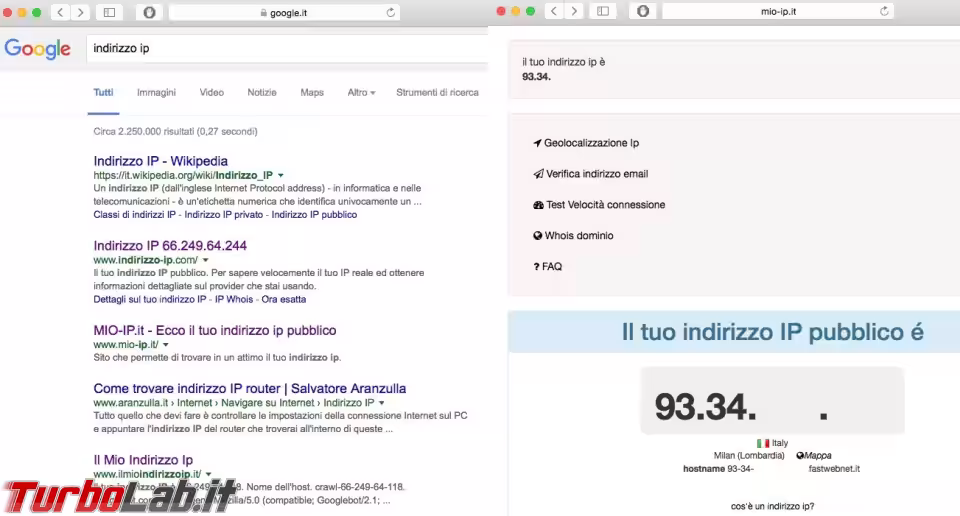Click the question mark icon beside FAQ

[x=536, y=267]
